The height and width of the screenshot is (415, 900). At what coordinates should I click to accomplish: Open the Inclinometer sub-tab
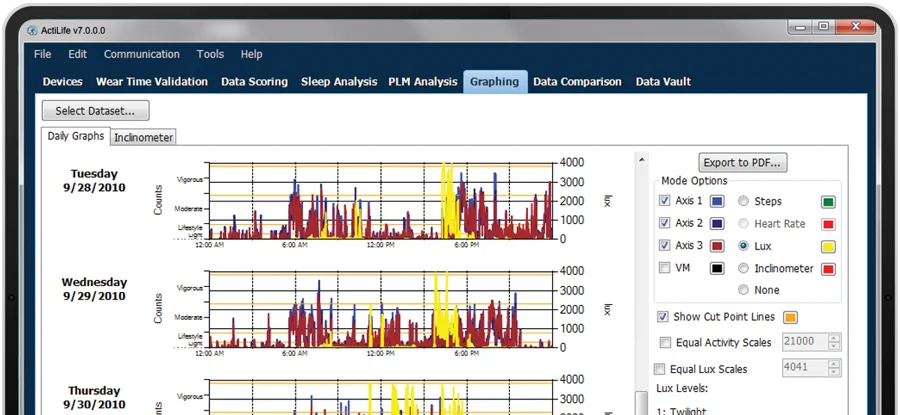click(143, 137)
